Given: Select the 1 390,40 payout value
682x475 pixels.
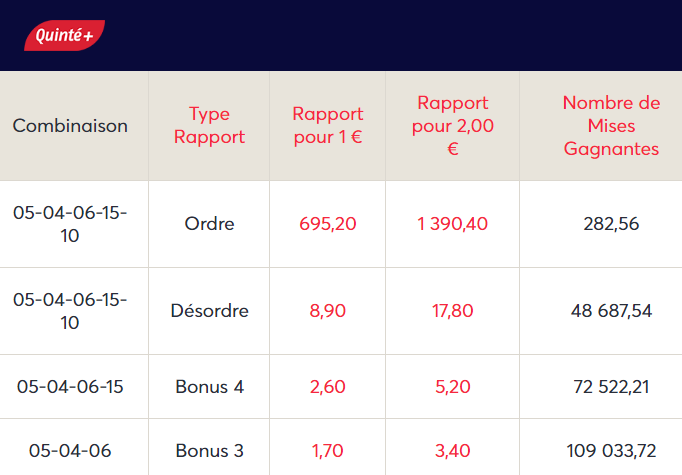Looking at the screenshot, I should 453,224.
